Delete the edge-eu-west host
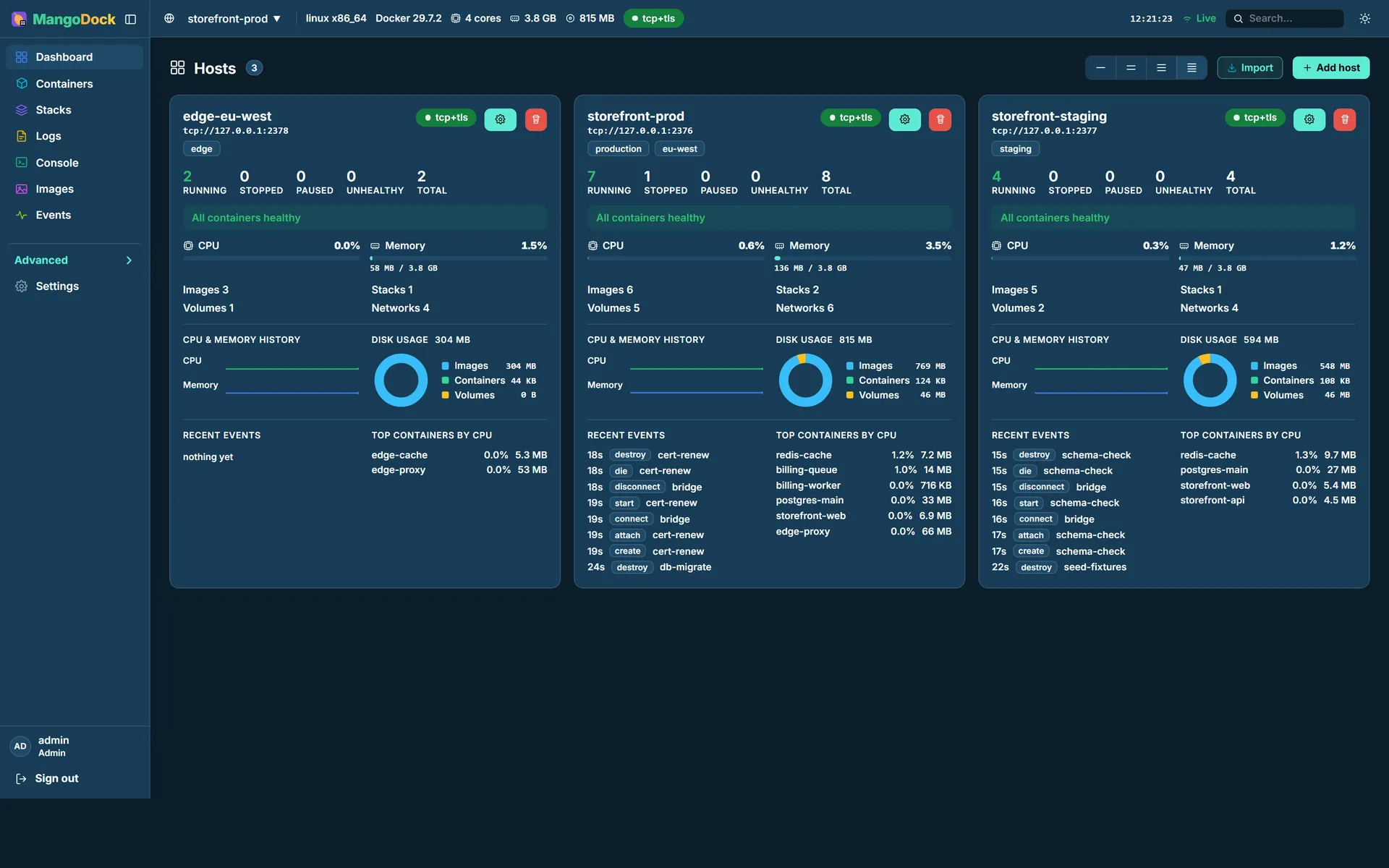Screen dimensions: 1389x868 point(535,119)
